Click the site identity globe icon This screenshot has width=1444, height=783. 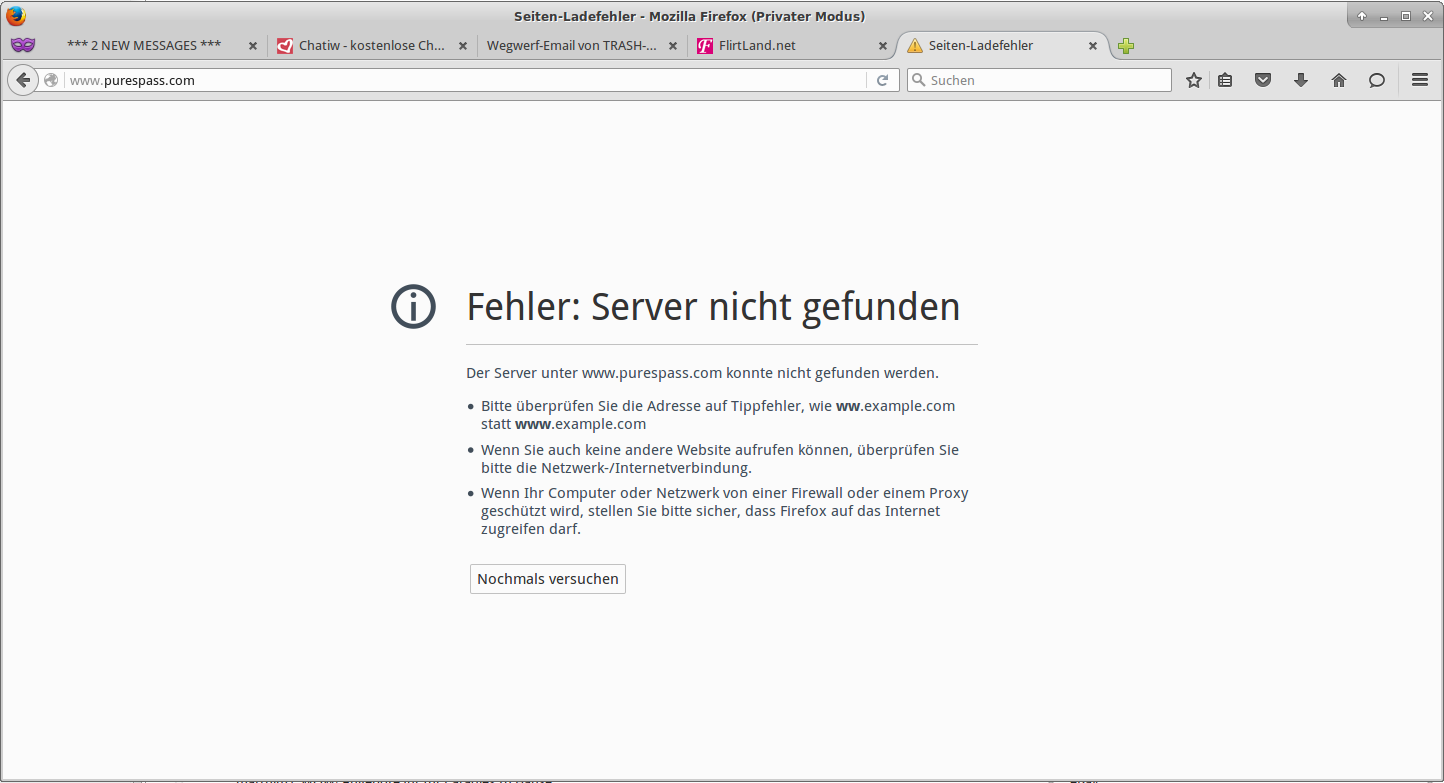coord(51,80)
